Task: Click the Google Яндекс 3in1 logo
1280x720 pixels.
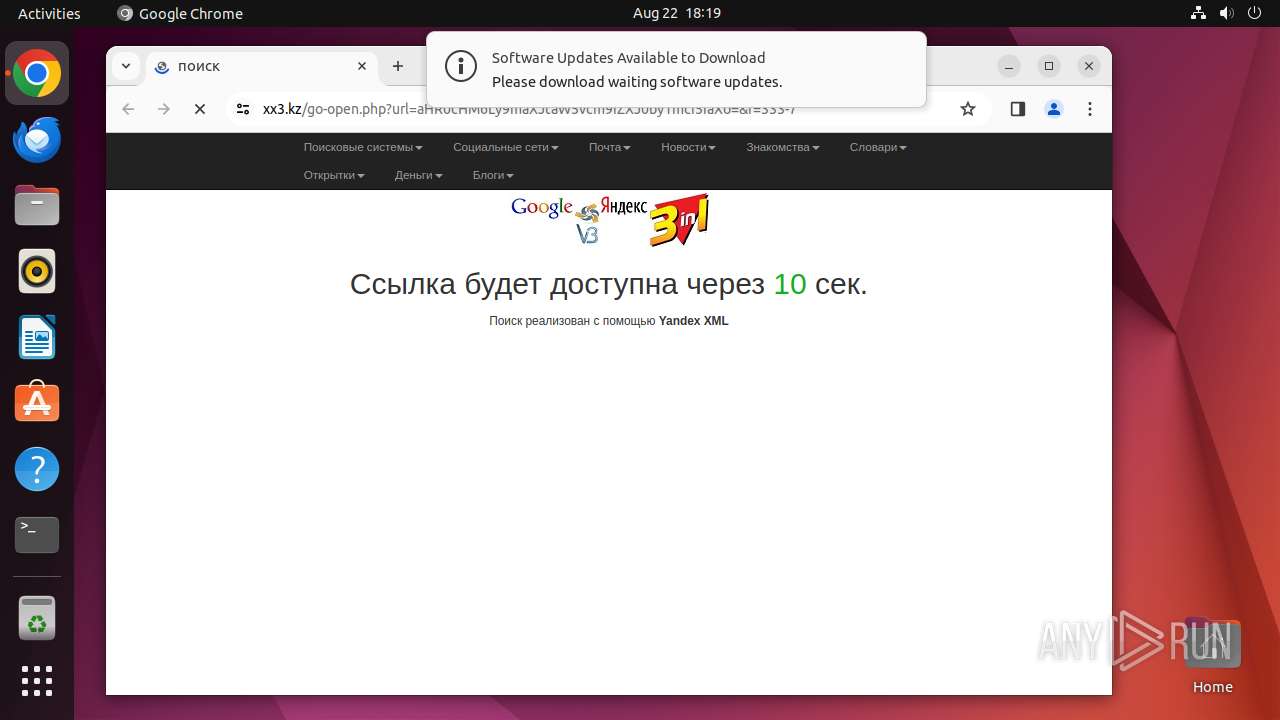Action: [610, 219]
